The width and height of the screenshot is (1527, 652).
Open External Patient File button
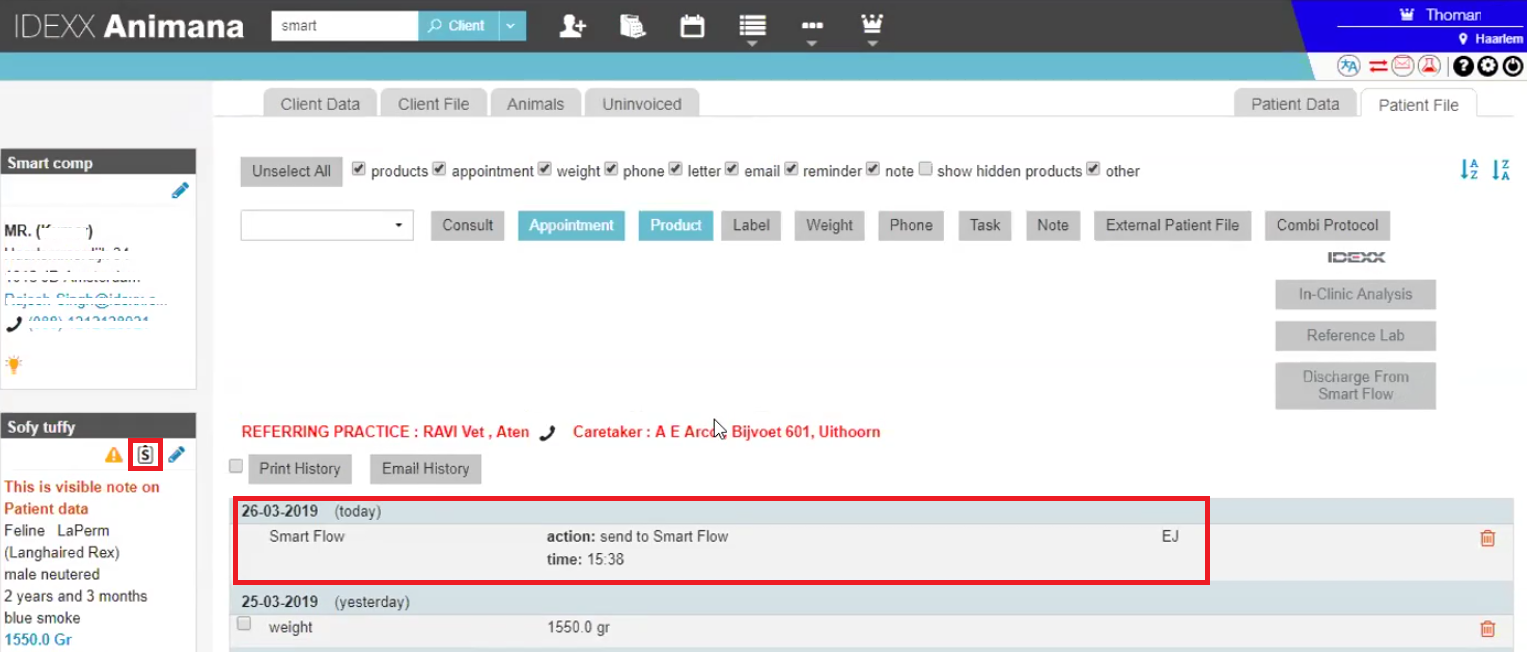coord(1172,225)
